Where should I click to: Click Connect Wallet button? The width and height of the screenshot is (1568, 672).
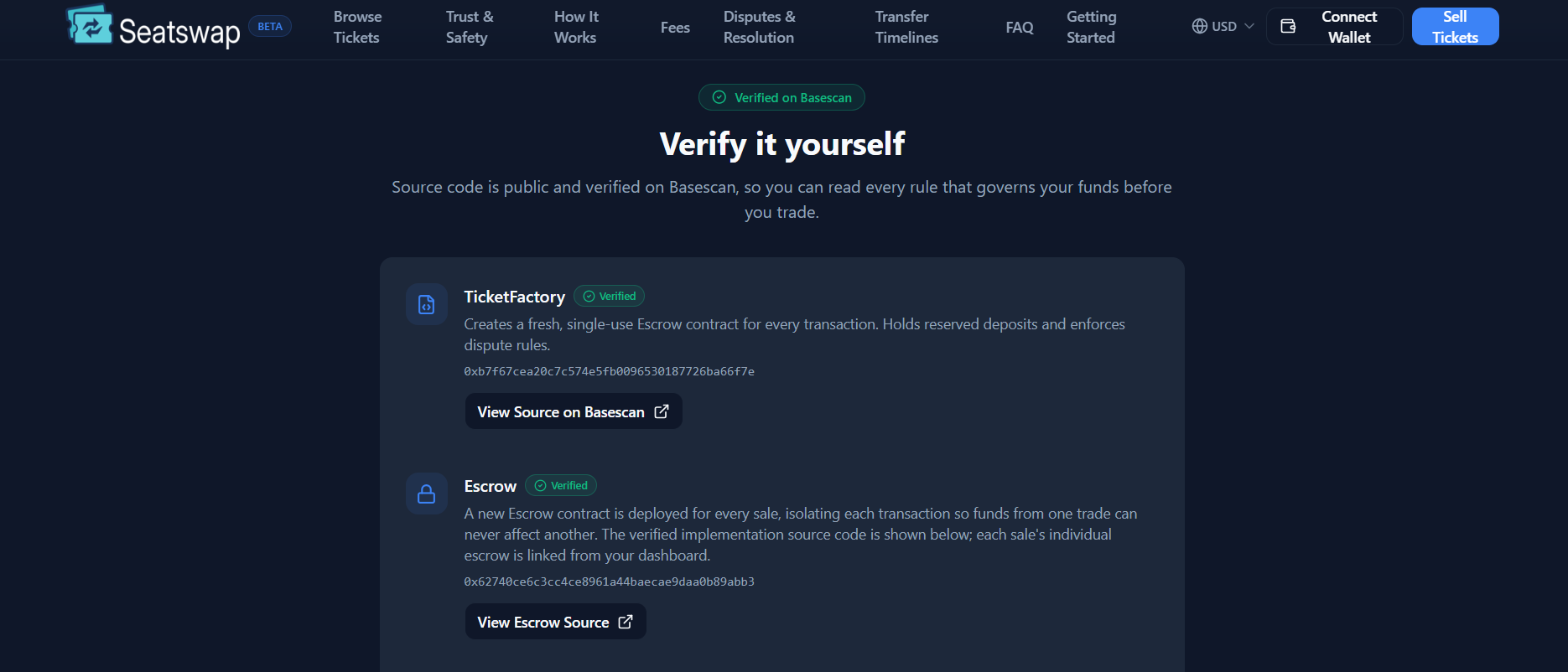point(1334,27)
